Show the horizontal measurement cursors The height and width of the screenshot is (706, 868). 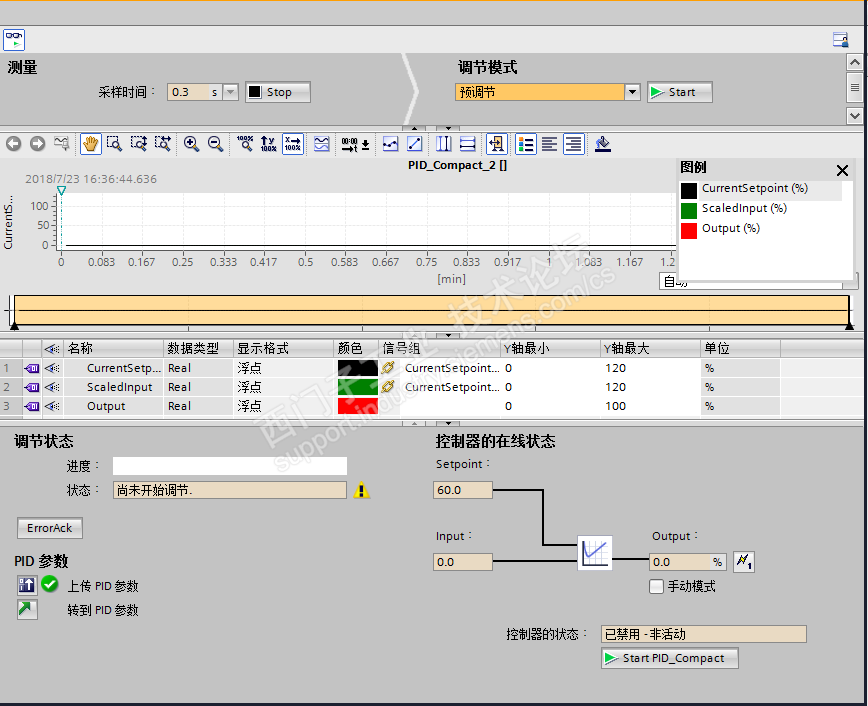pos(468,144)
